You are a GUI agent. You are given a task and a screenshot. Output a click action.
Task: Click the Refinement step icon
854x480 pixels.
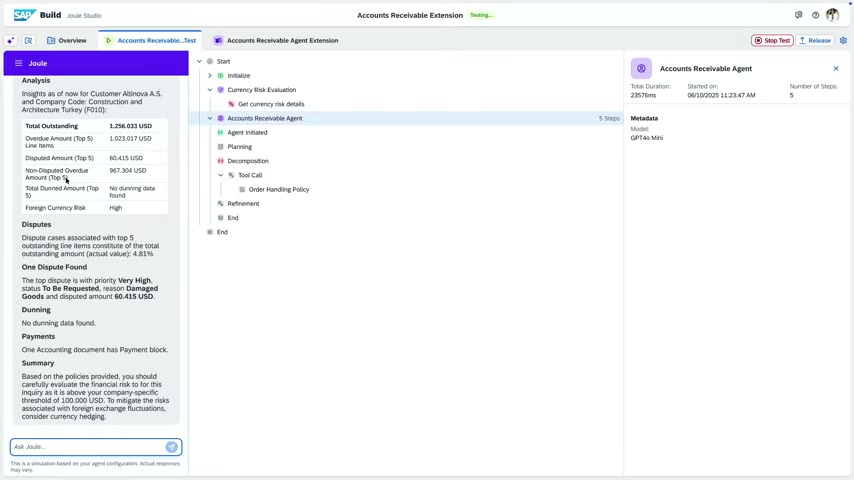point(221,204)
